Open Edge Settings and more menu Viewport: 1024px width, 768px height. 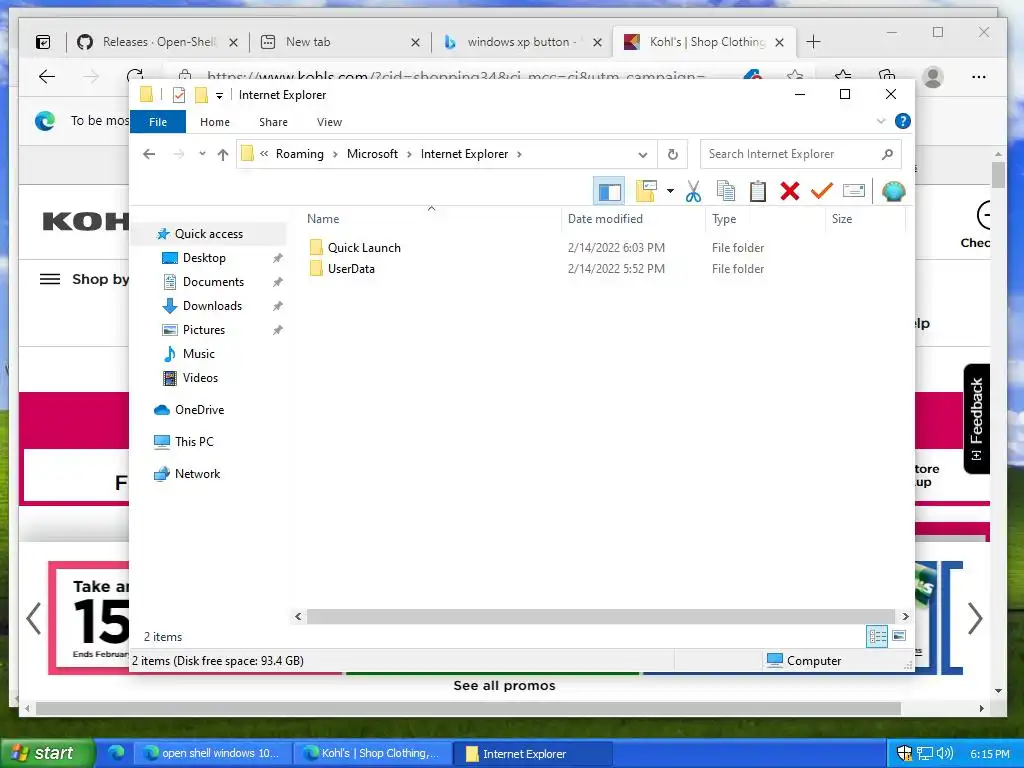pos(978,76)
